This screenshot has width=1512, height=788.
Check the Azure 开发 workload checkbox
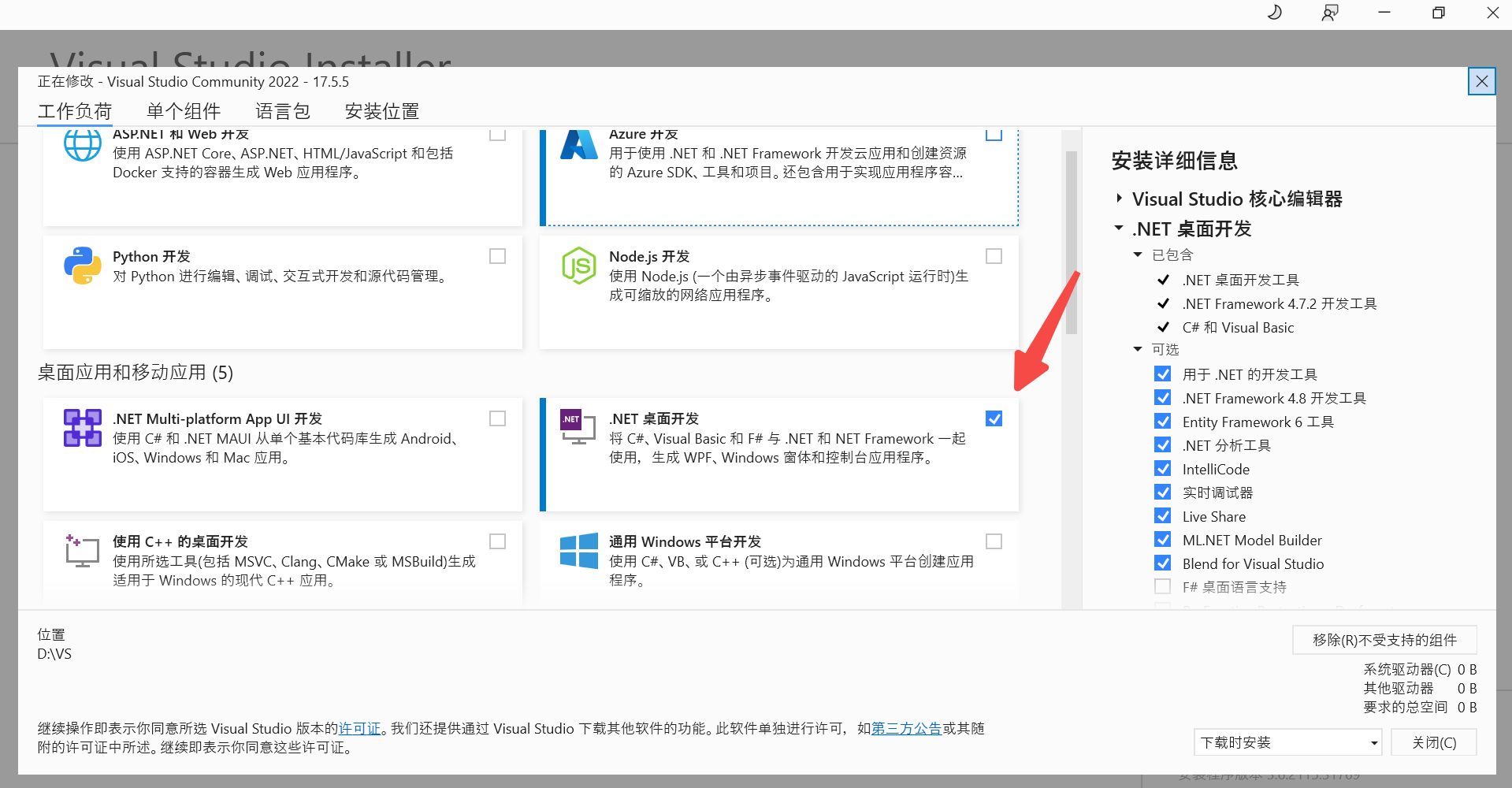994,134
